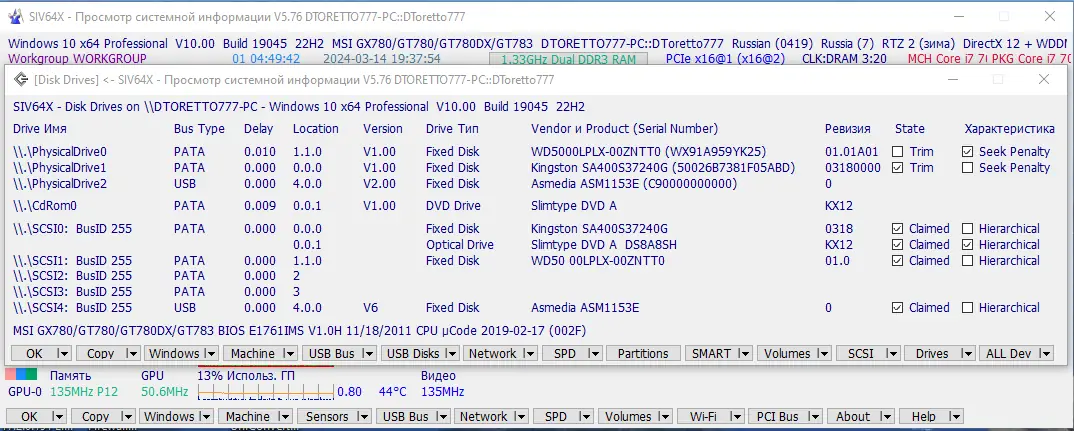Viewport: 1074px width, 431px height.
Task: Open the ALL Dev dropdown arrow
Action: coord(1045,354)
